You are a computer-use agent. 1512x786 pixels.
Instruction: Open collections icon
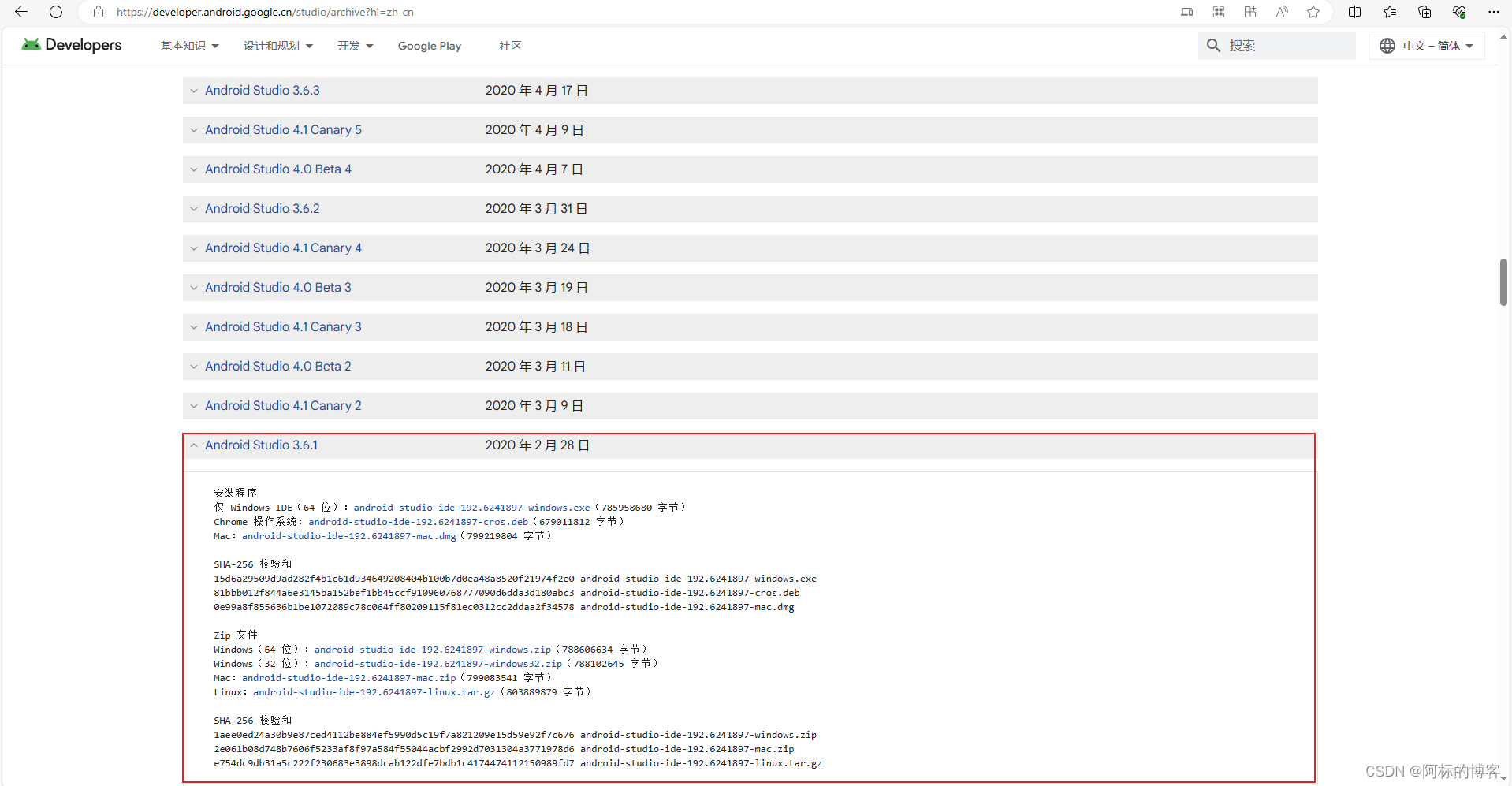tap(1424, 12)
